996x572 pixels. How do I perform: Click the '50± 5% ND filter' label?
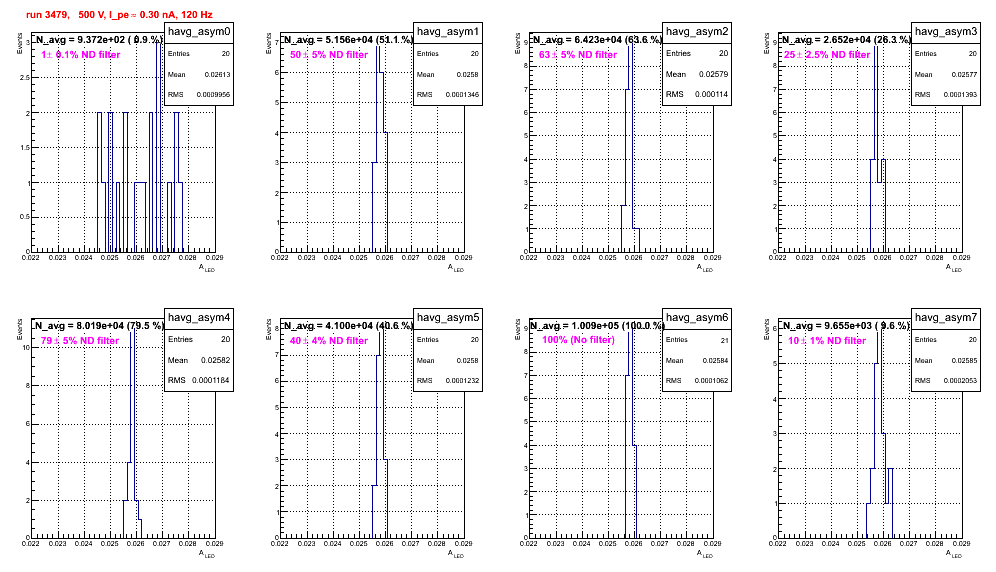pos(329,55)
